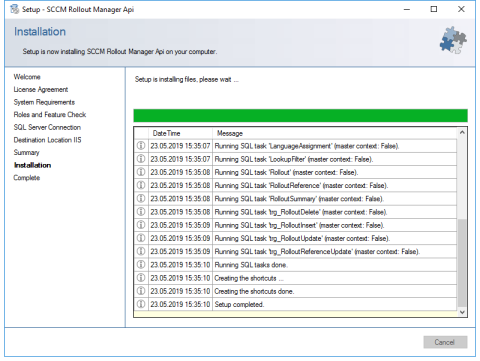
Task: Click info icon beside 'Running SQL tasks done'
Action: click(141, 264)
